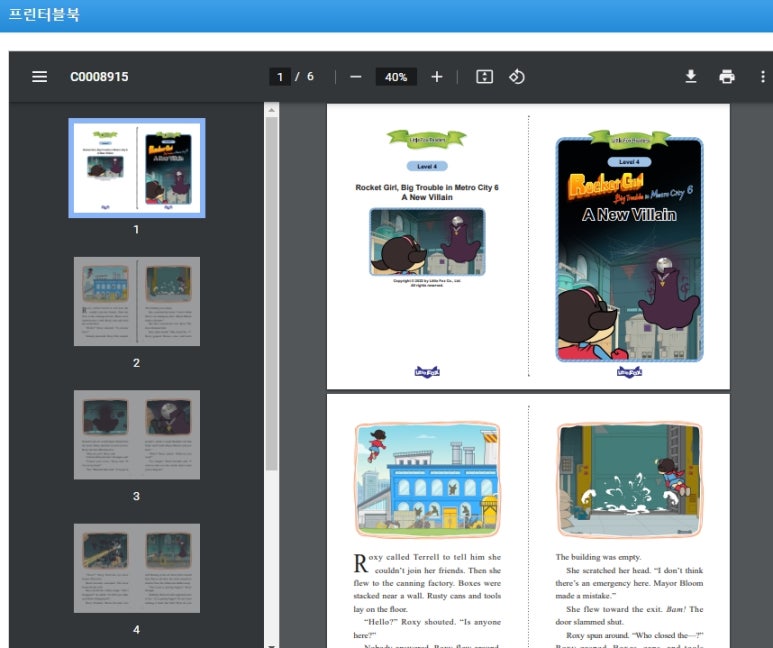Click the thumbnail panel scrollbar
773x648 pixels.
pos(271,293)
